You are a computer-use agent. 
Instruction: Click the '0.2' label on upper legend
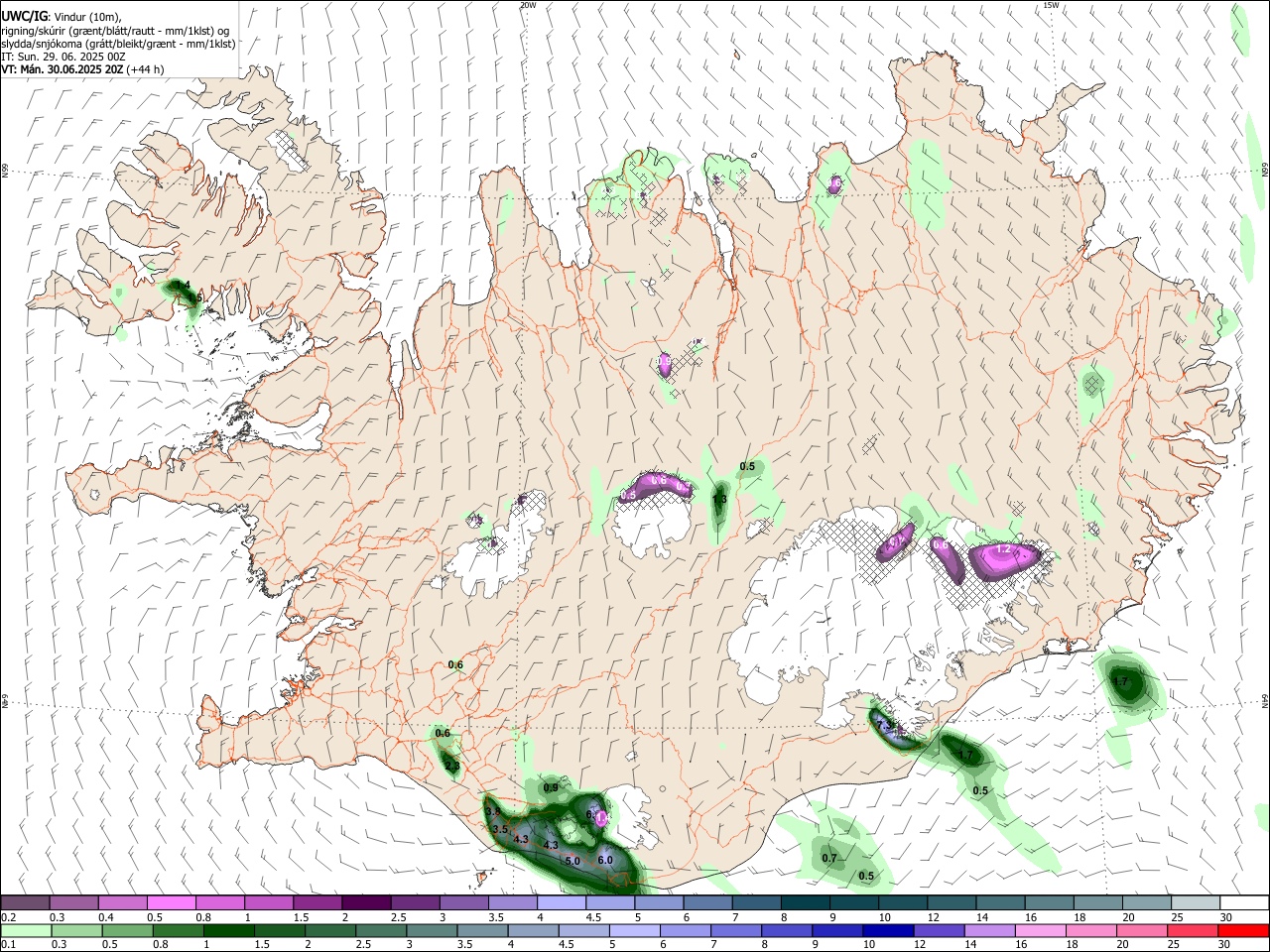[x=9, y=917]
